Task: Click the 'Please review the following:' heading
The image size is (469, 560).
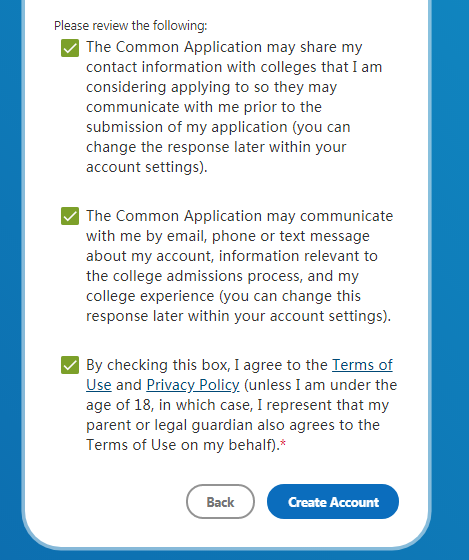Action: (x=130, y=26)
